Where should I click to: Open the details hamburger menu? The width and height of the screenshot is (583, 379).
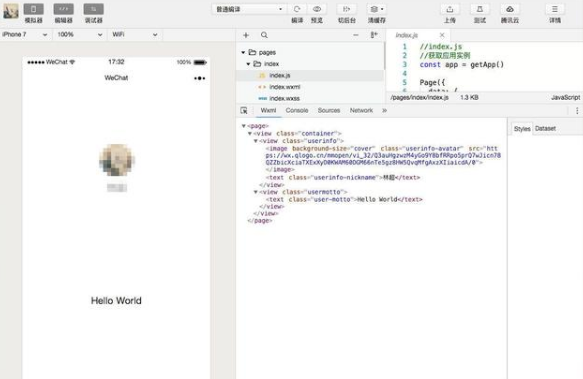[555, 9]
